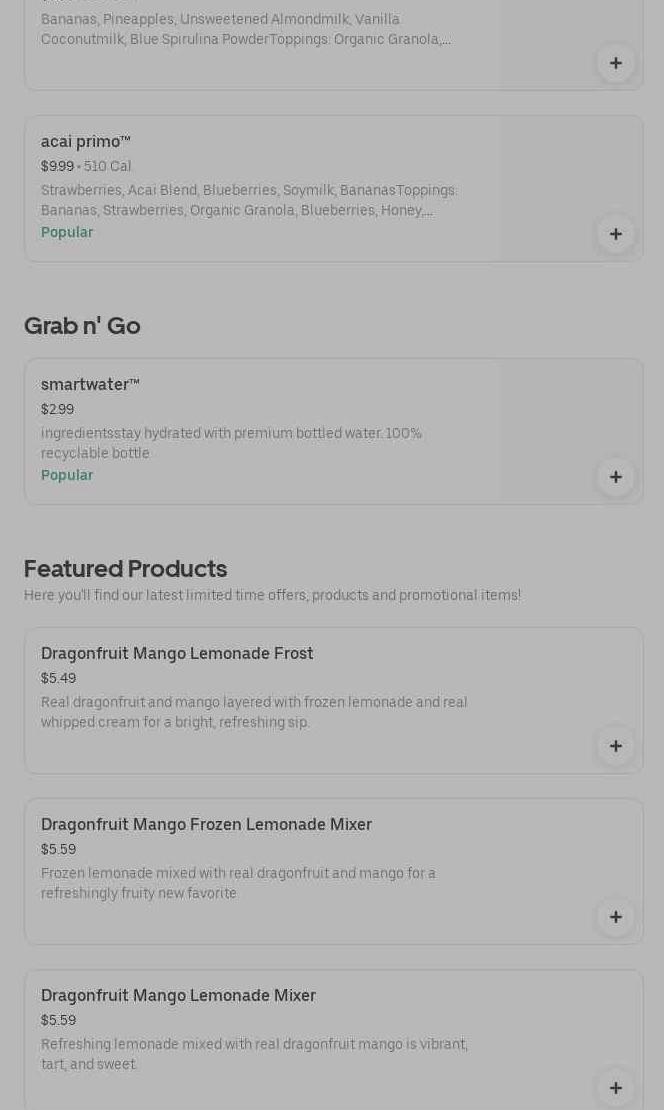Image resolution: width=664 pixels, height=1110 pixels.
Task: Add smartwater to the cart
Action: coord(615,477)
